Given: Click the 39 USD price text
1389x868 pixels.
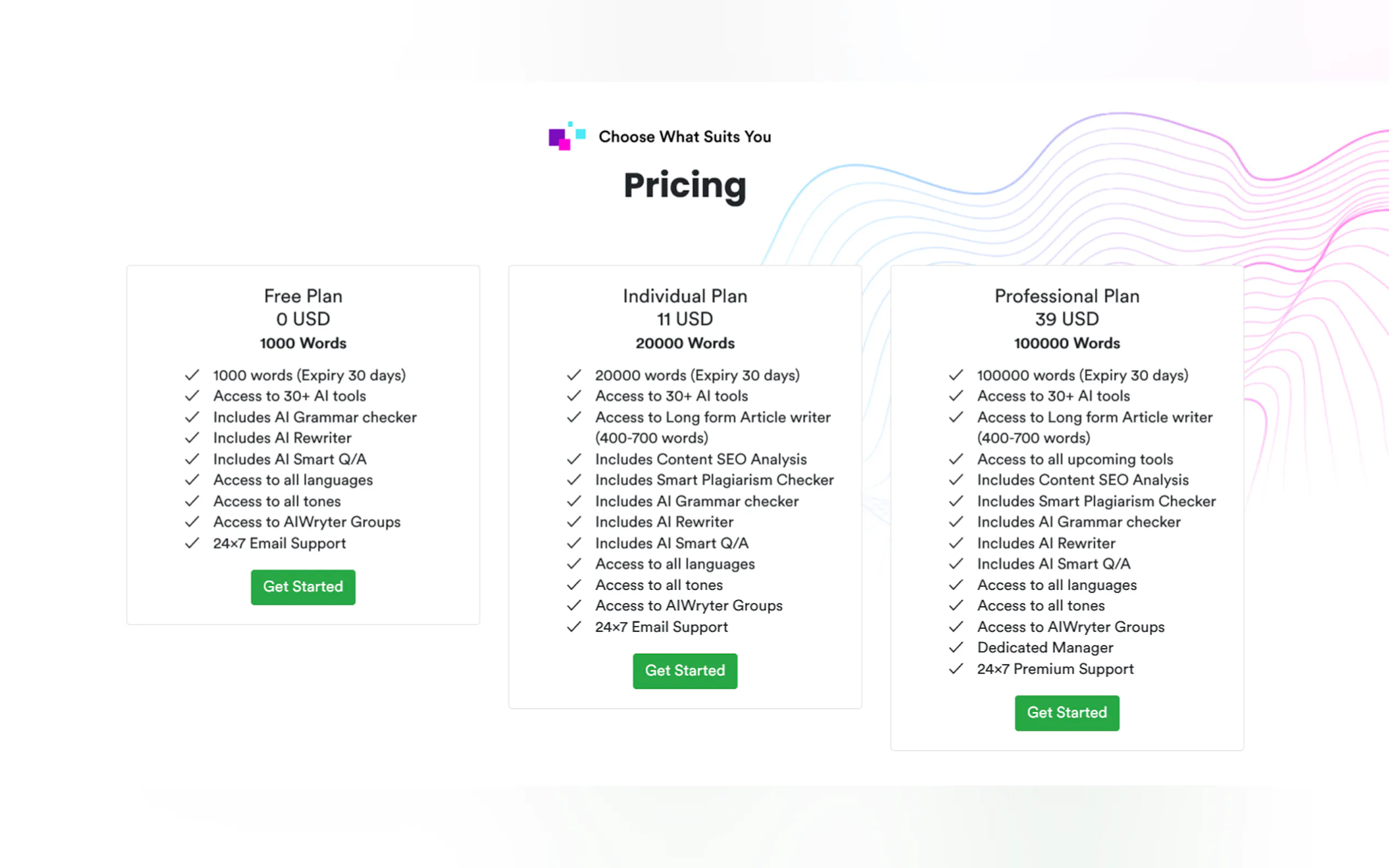Looking at the screenshot, I should click(x=1066, y=319).
